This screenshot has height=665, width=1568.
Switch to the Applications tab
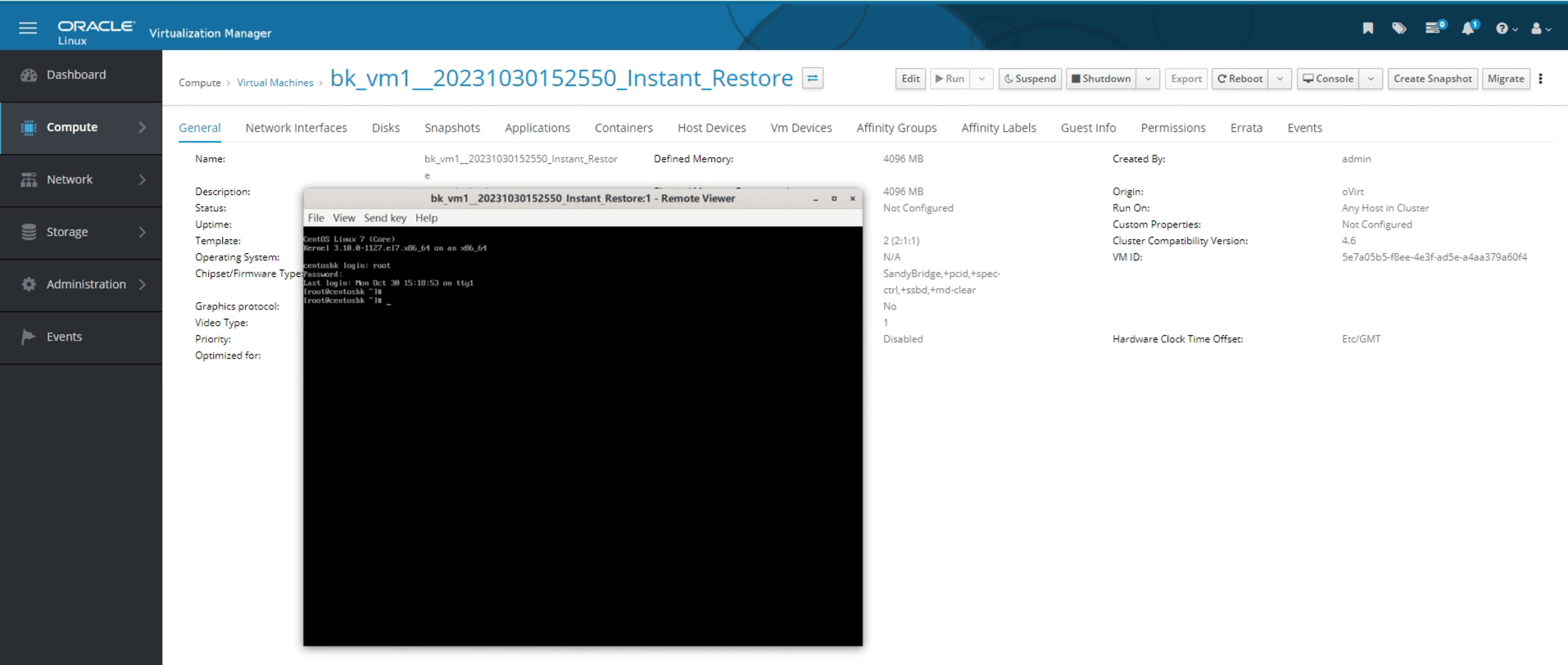537,128
